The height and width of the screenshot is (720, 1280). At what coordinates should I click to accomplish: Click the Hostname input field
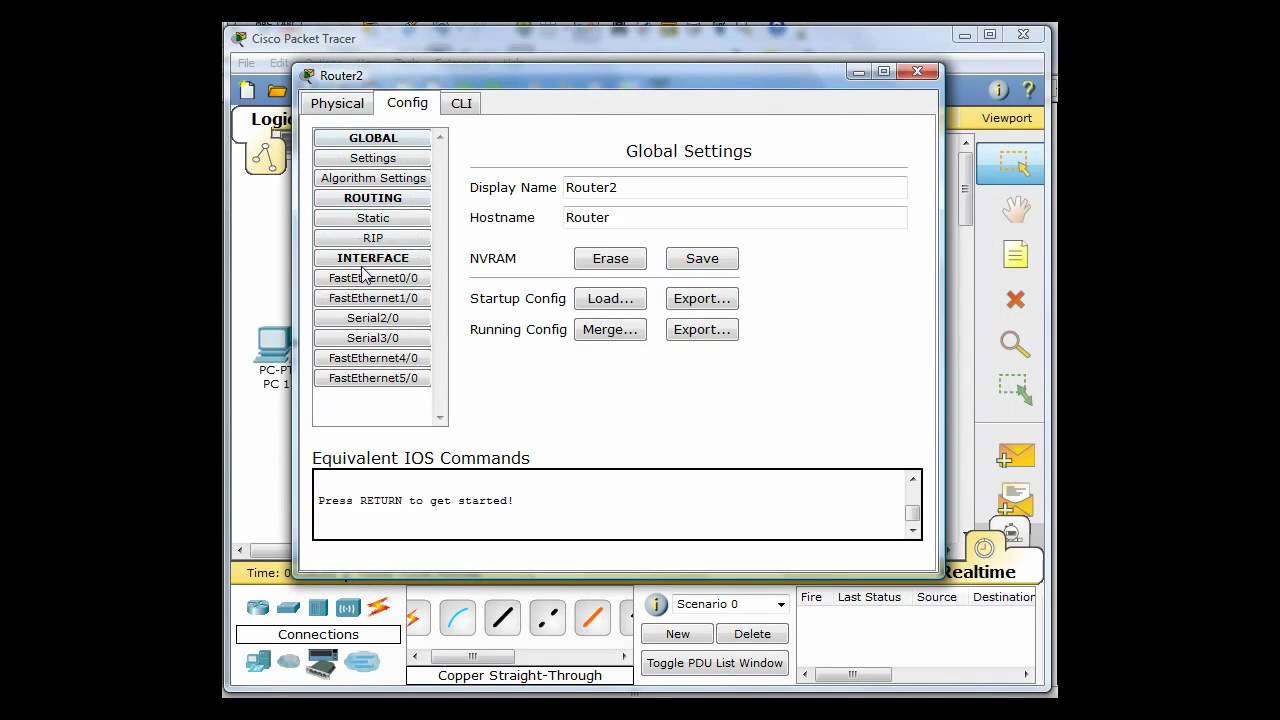pos(735,217)
